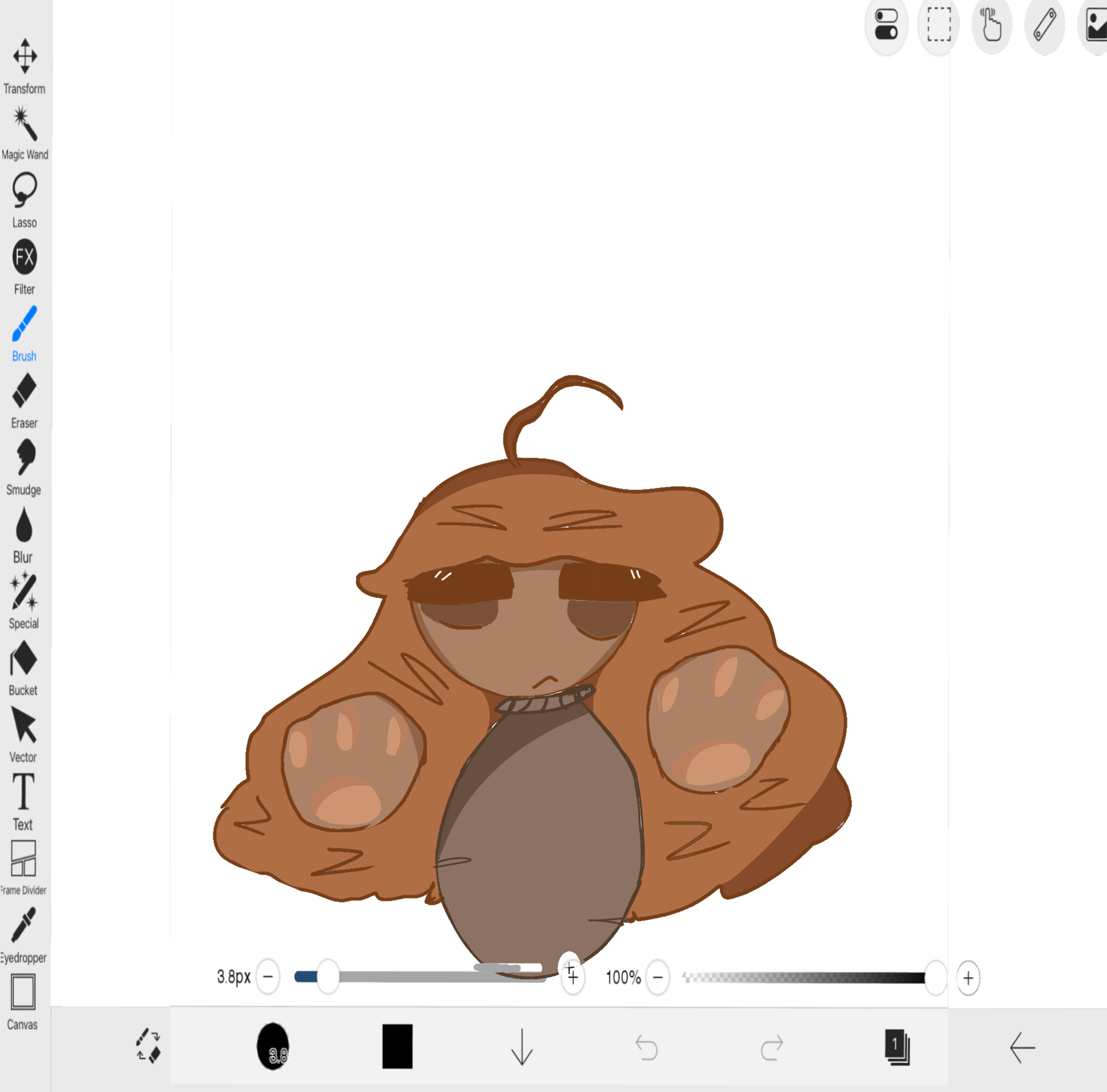Increase opacity with plus button
The image size is (1107, 1092).
pyautogui.click(x=968, y=978)
